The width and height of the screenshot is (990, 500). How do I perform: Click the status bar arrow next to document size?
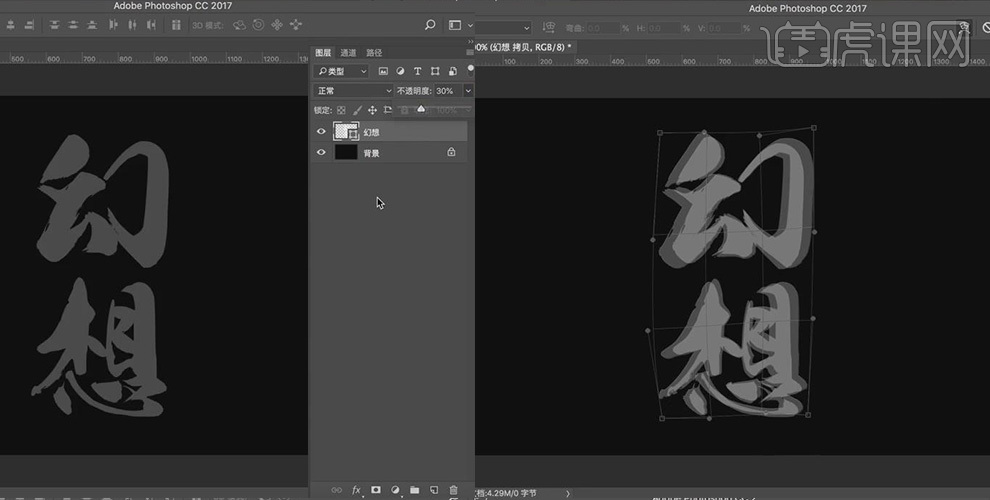click(x=568, y=493)
